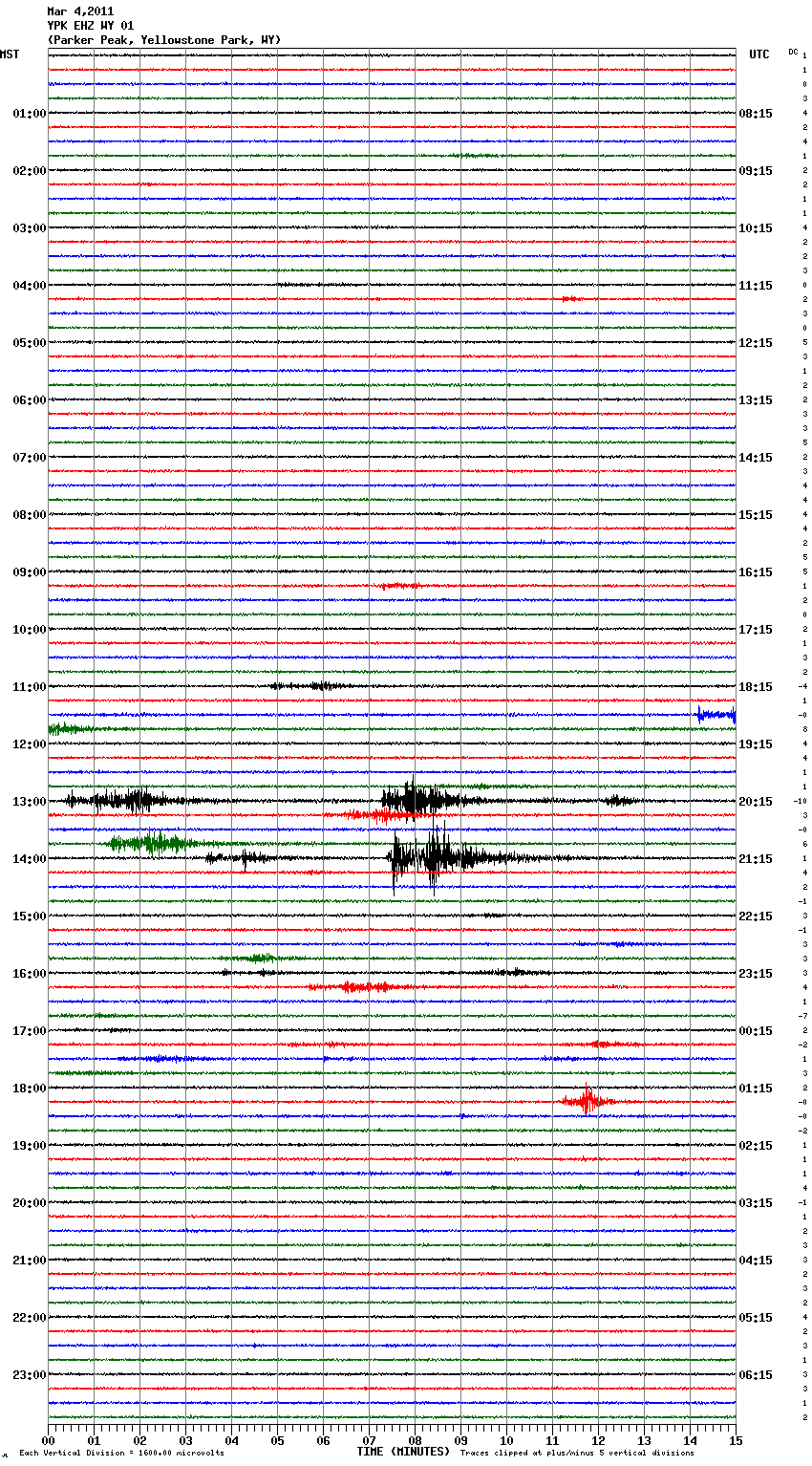The height and width of the screenshot is (1466, 812).
Task: Choose the 08:00 MST time label
Action: point(30,515)
